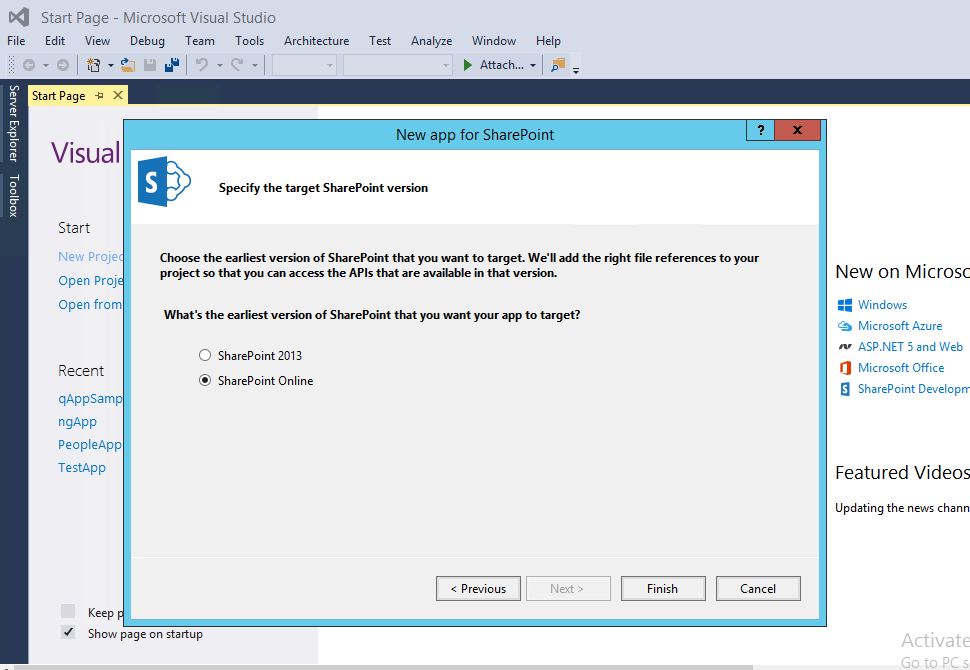The image size is (970, 670).
Task: Click the Save All toolbar icon
Action: (172, 65)
